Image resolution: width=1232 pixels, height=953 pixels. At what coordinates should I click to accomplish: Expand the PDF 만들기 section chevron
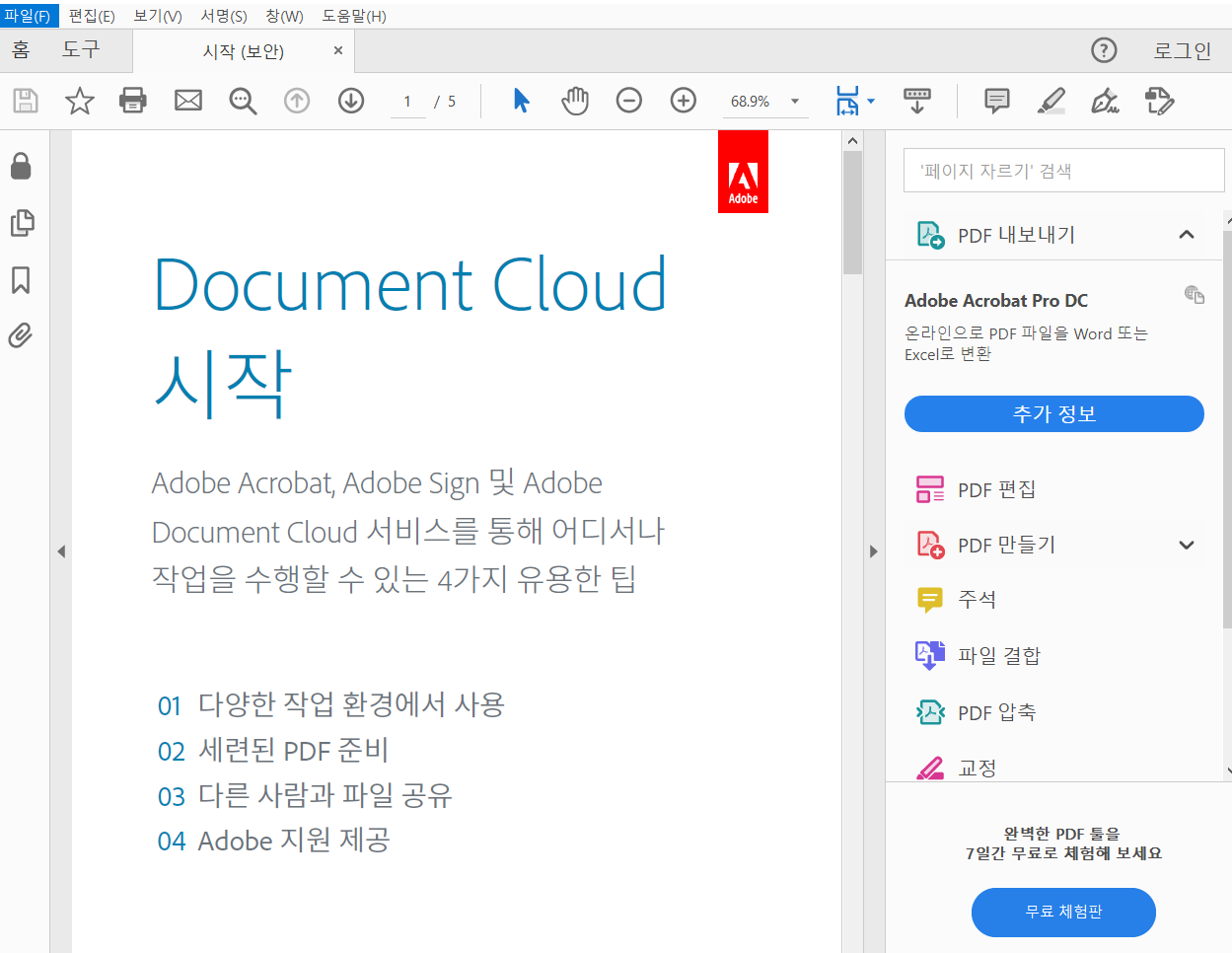1187,545
